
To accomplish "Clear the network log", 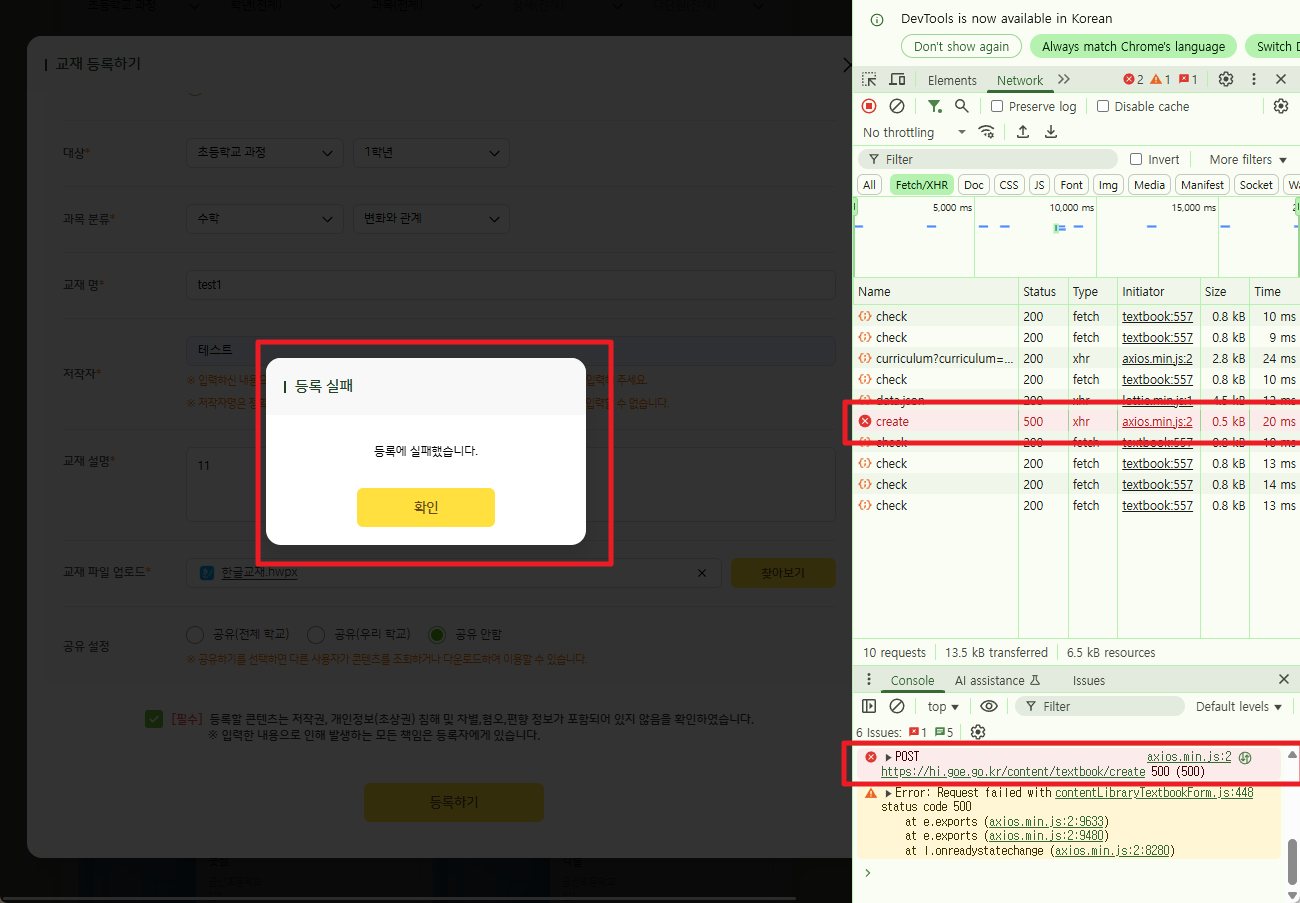I will pos(897,106).
